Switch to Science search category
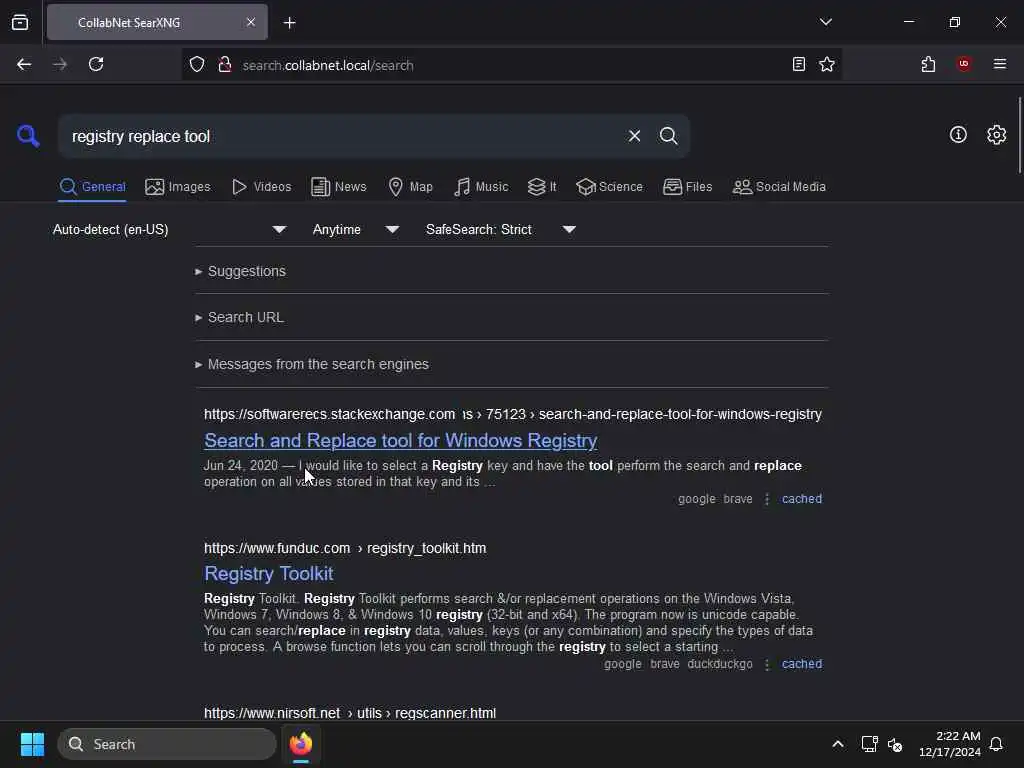This screenshot has width=1024, height=768. [609, 187]
